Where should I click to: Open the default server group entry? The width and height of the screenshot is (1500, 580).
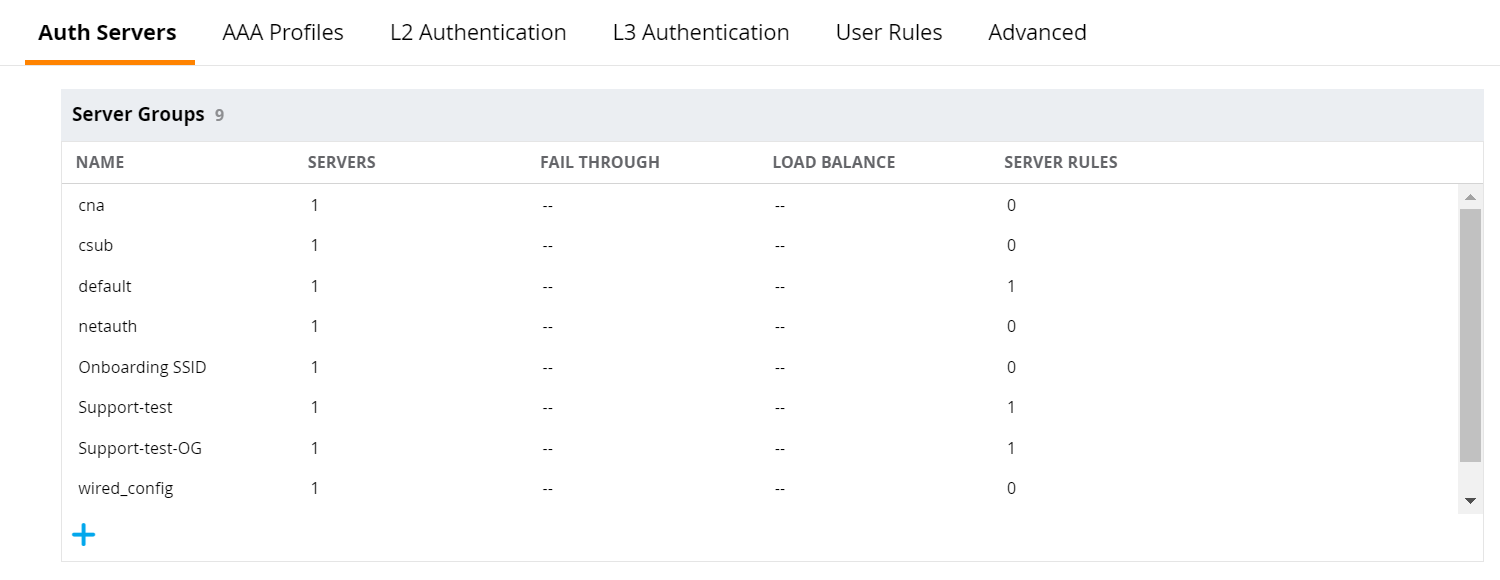(x=760, y=286)
